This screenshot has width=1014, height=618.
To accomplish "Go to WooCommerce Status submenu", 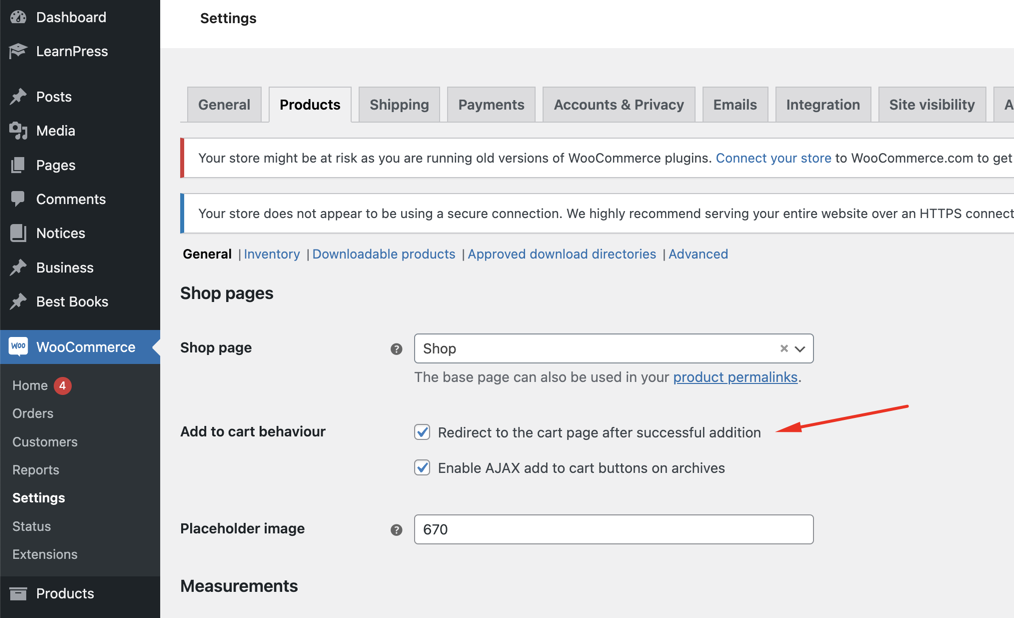I will click(32, 526).
